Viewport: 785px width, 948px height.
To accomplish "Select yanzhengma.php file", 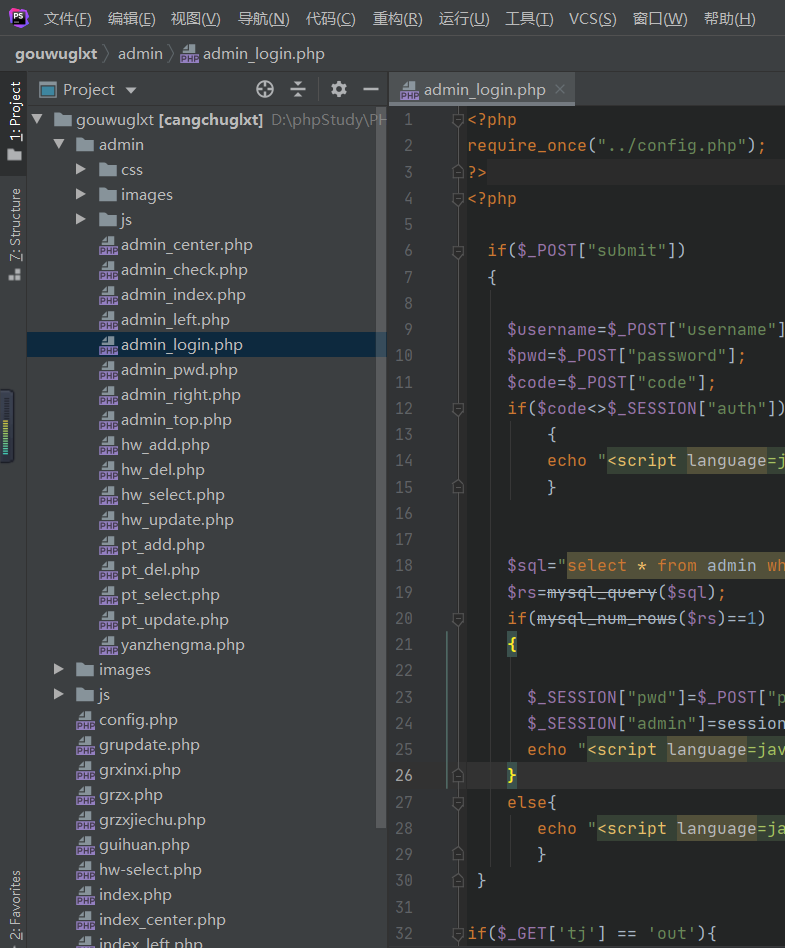I will click(x=183, y=645).
